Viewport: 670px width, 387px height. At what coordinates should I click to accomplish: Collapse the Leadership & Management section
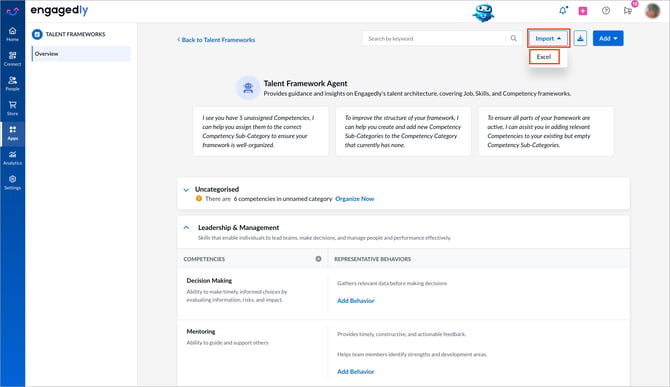point(186,228)
